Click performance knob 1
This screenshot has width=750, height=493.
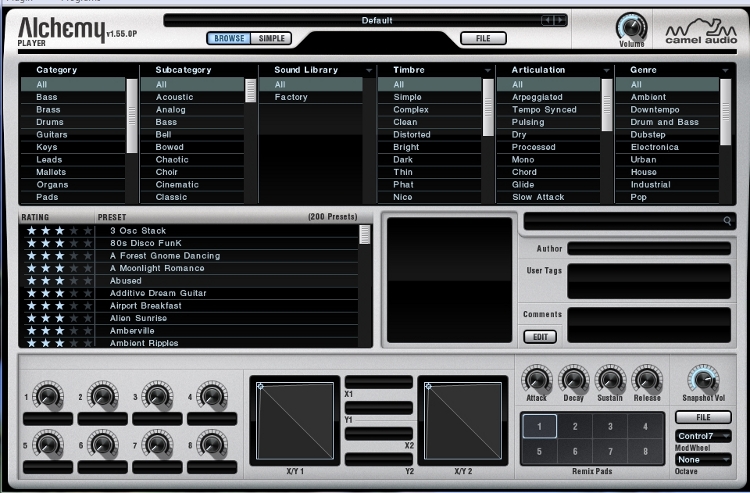pos(48,395)
